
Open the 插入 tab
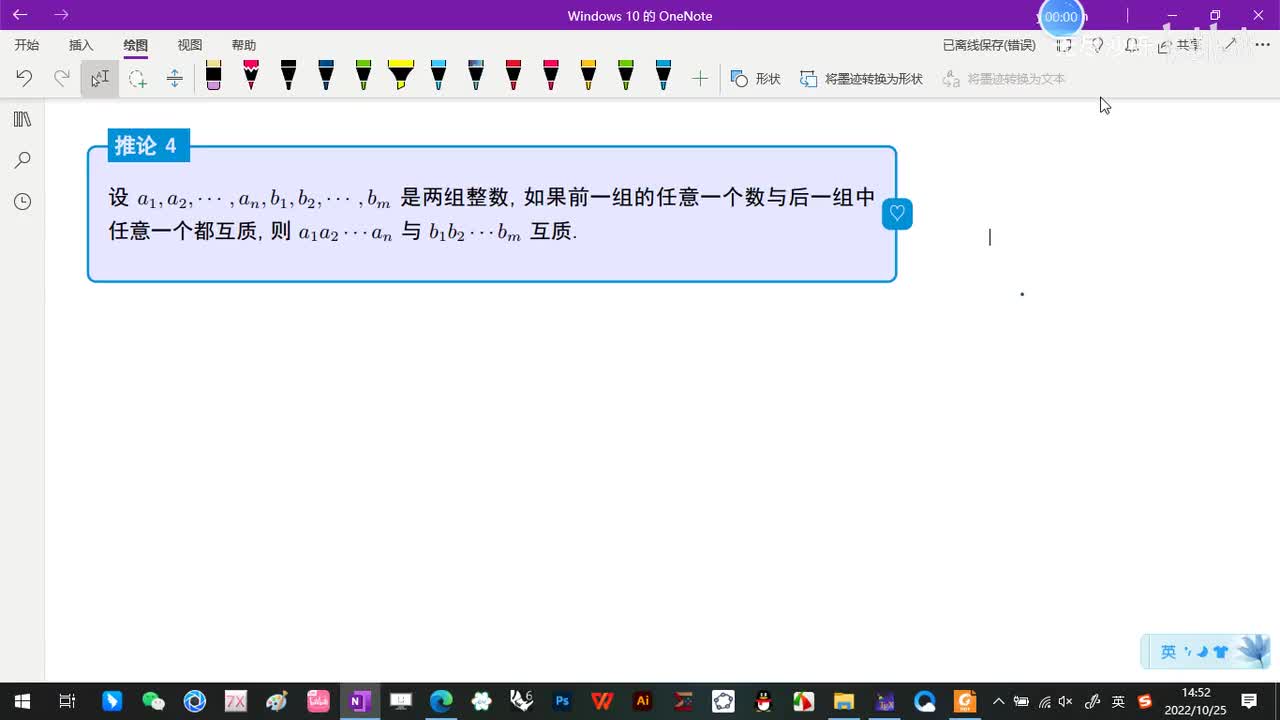click(81, 45)
